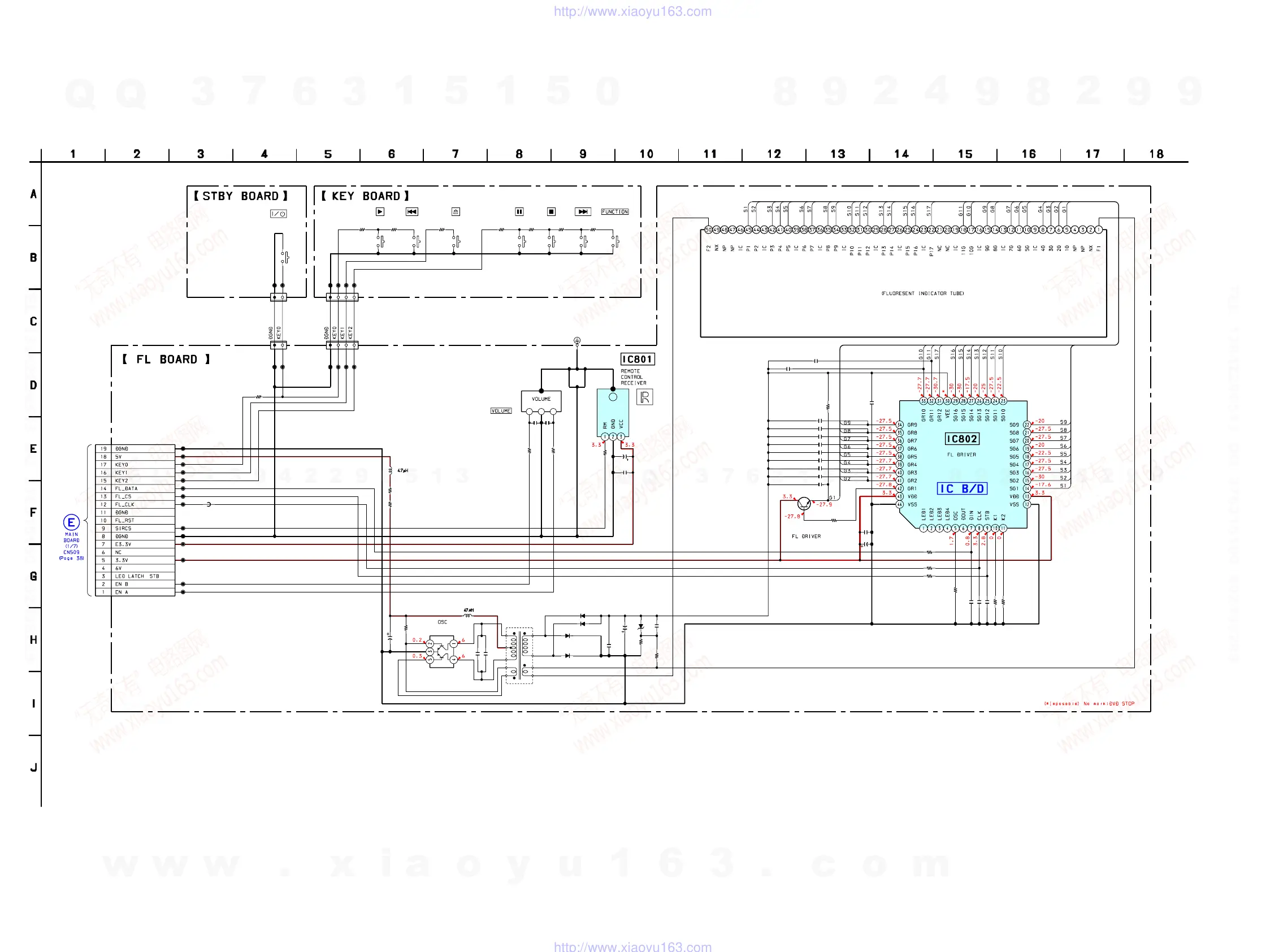Screen dimensions: 1266x952
Task: Click the circled E main board marker
Action: coord(71,522)
